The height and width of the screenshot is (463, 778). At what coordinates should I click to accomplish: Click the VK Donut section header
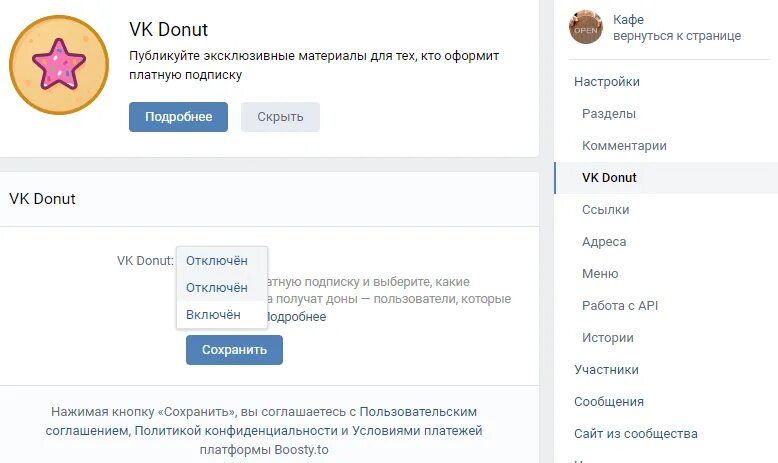click(x=42, y=199)
